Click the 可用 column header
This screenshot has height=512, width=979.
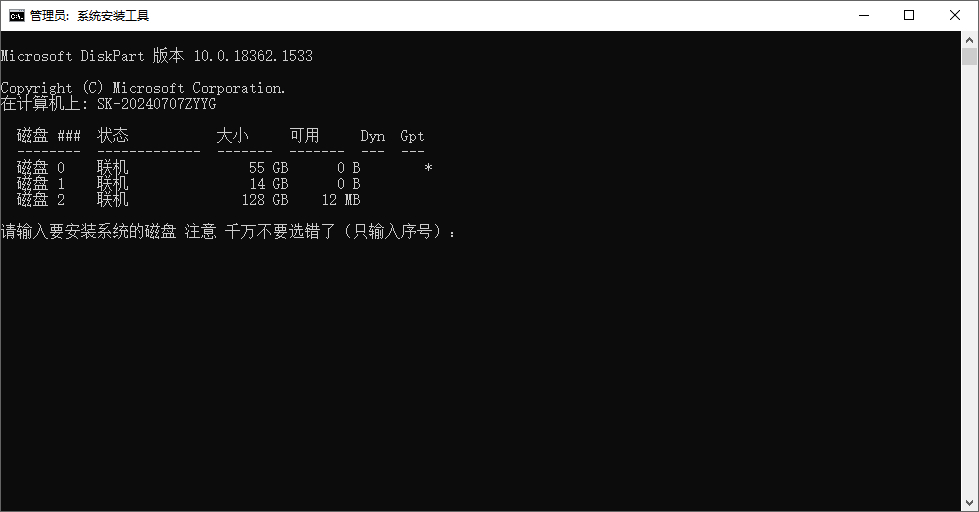pyautogui.click(x=304, y=135)
